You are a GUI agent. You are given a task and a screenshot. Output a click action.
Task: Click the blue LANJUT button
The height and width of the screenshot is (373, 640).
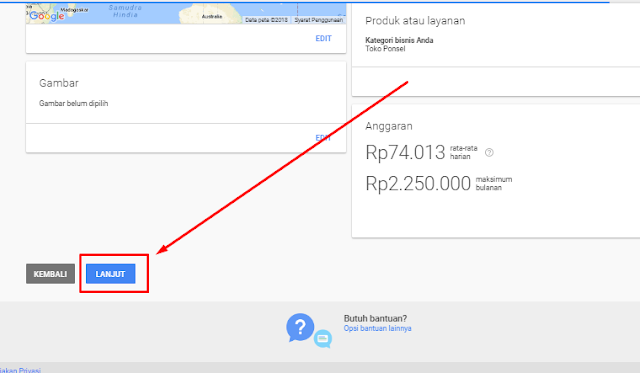111,274
